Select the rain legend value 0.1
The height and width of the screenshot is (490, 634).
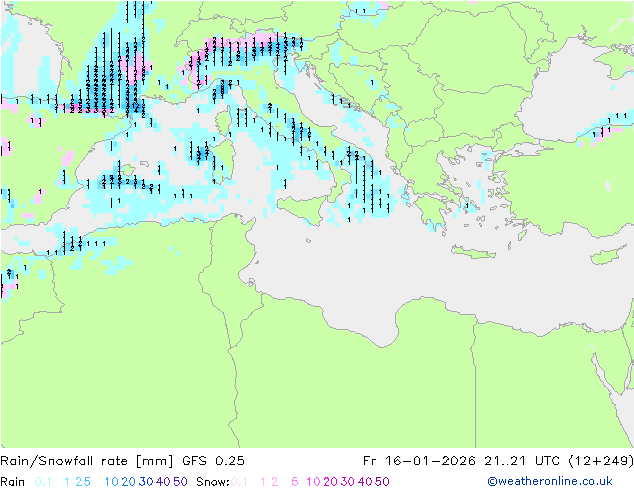[x=43, y=482]
